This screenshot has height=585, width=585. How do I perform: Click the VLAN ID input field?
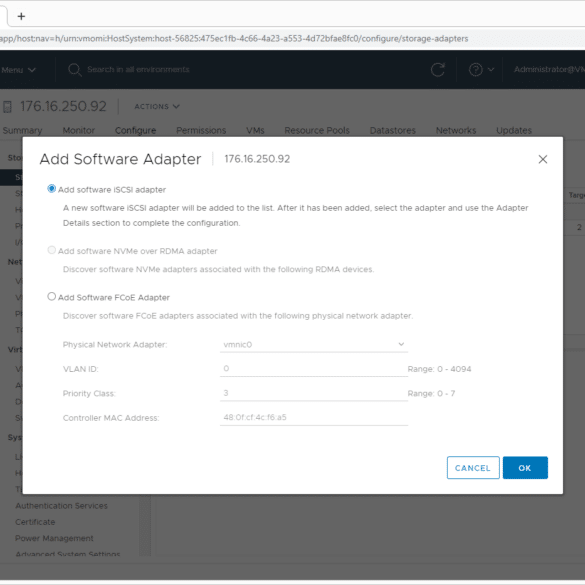(x=314, y=369)
